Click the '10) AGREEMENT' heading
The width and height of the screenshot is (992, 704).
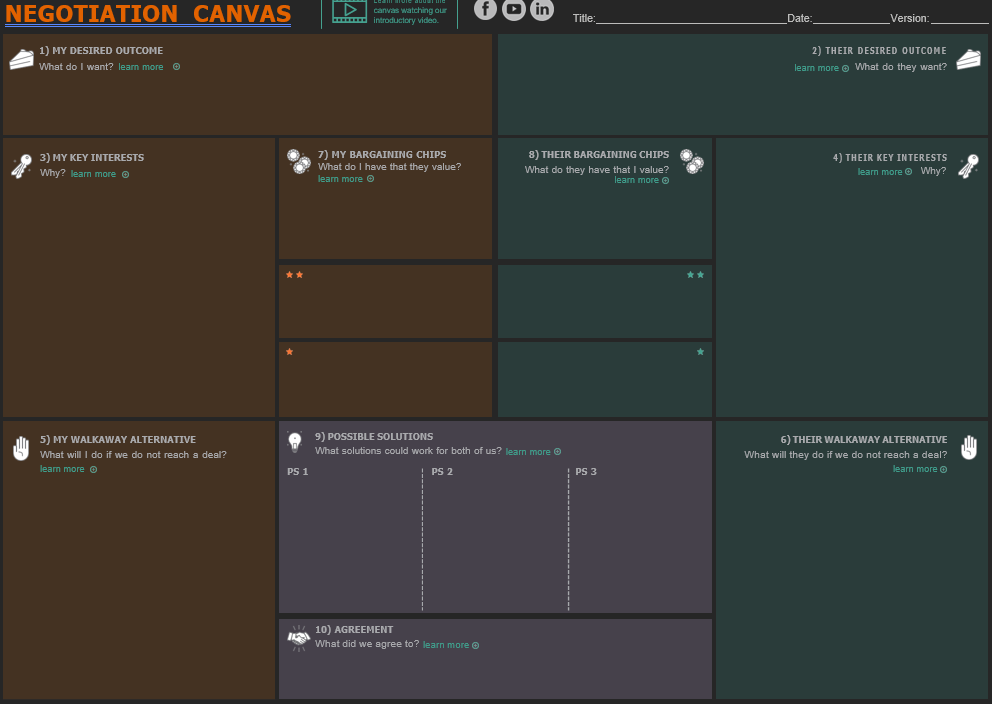(354, 629)
